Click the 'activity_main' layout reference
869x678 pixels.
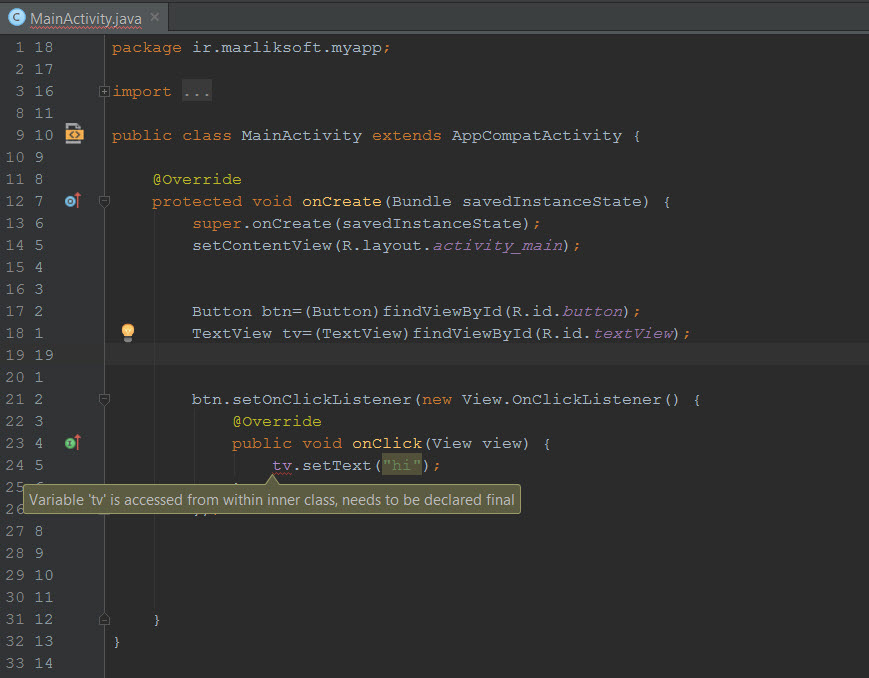[497, 246]
